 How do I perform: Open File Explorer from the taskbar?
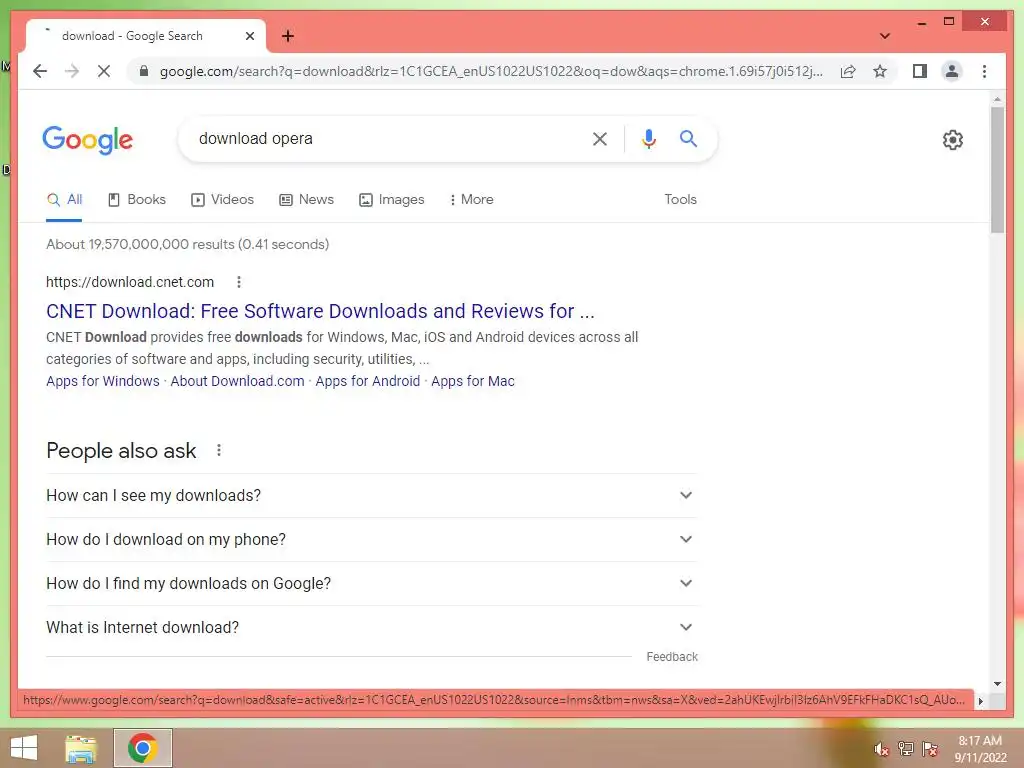[81, 748]
